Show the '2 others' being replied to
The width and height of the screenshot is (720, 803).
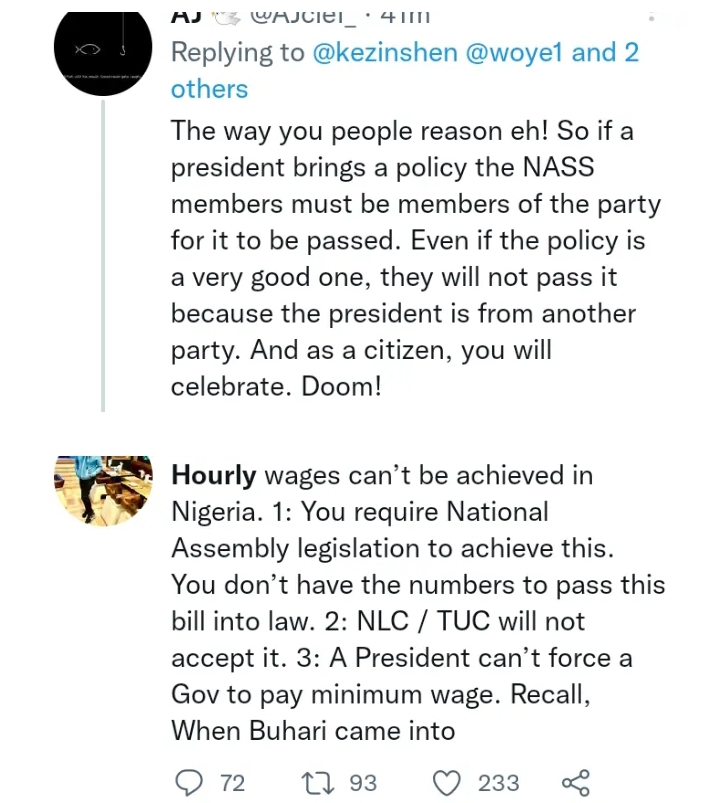pos(210,88)
